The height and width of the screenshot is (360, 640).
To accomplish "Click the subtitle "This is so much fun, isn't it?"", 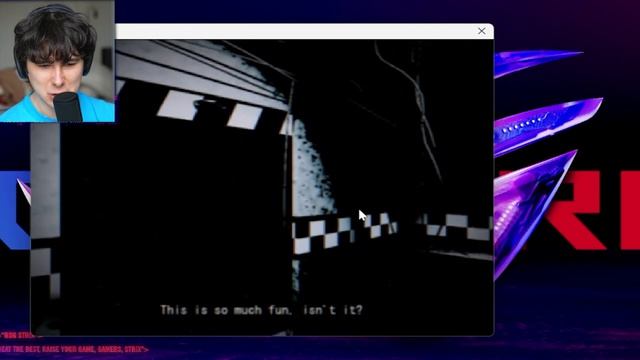I will click(262, 310).
